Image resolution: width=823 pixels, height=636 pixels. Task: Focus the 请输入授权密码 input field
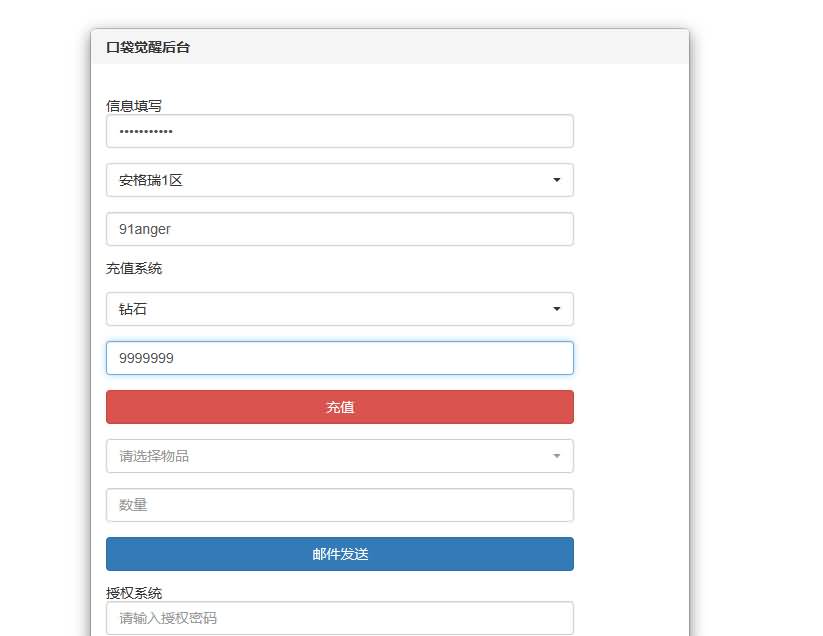340,618
